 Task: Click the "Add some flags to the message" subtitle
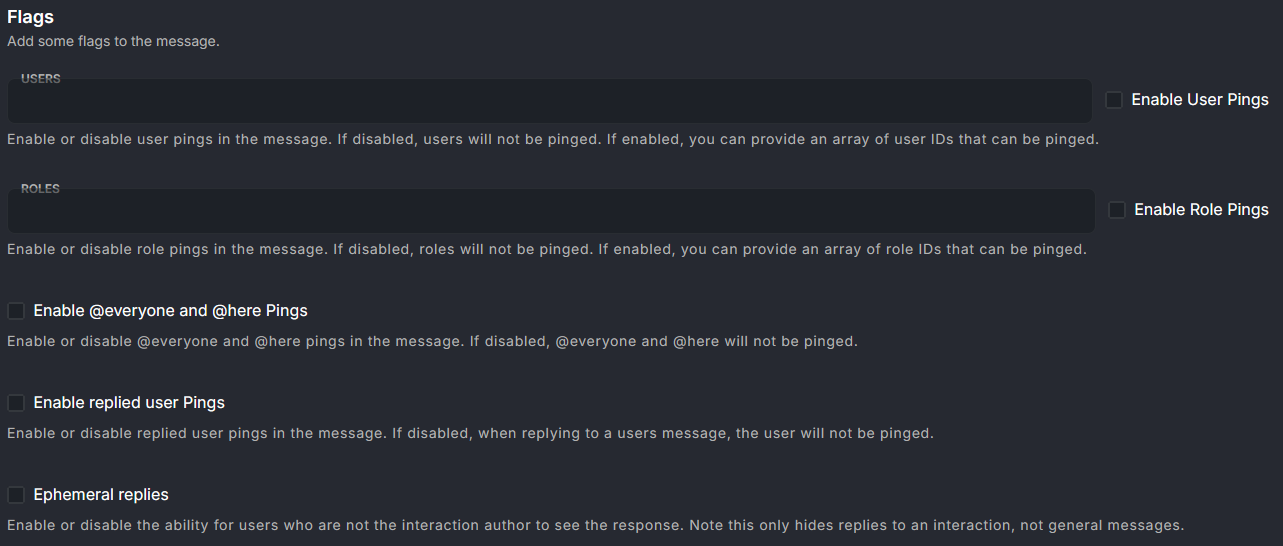(113, 42)
